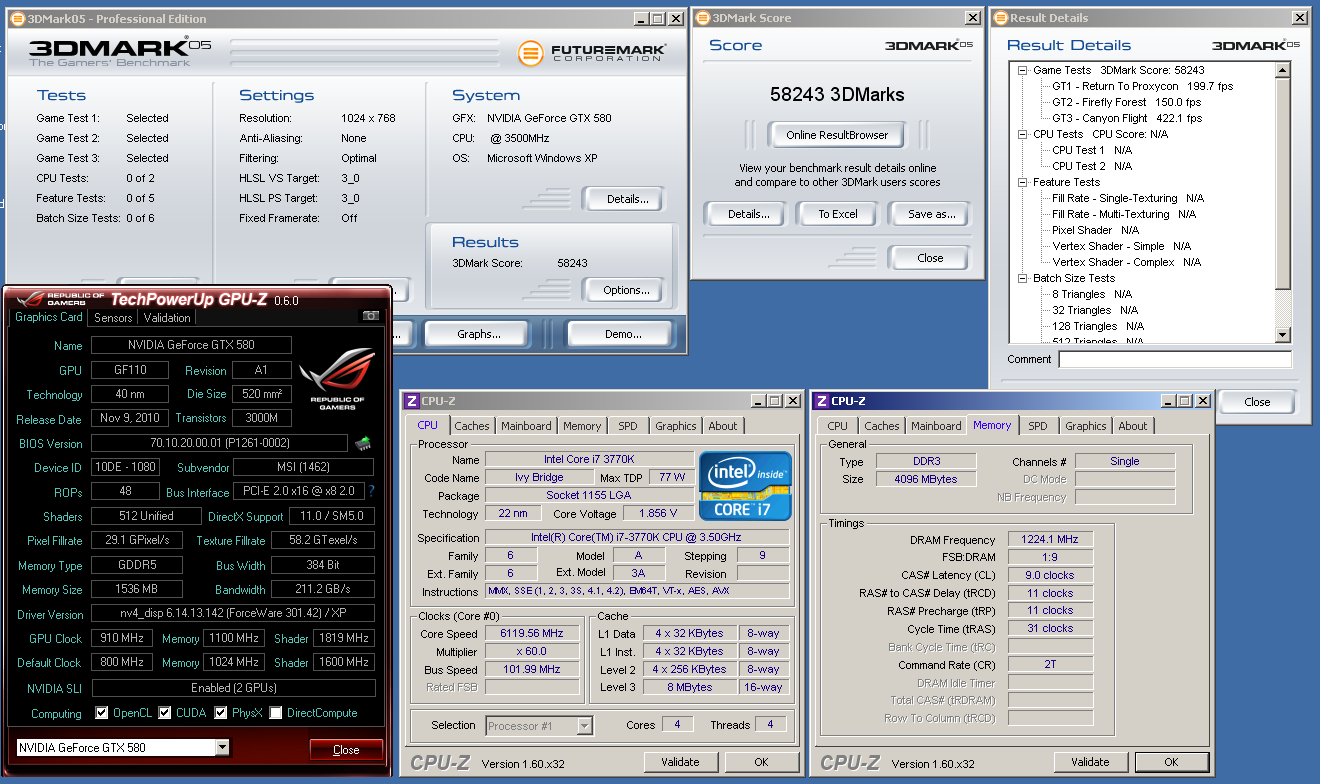This screenshot has height=784, width=1320.
Task: Click the 3DMark Score window title icon
Action: 702,18
